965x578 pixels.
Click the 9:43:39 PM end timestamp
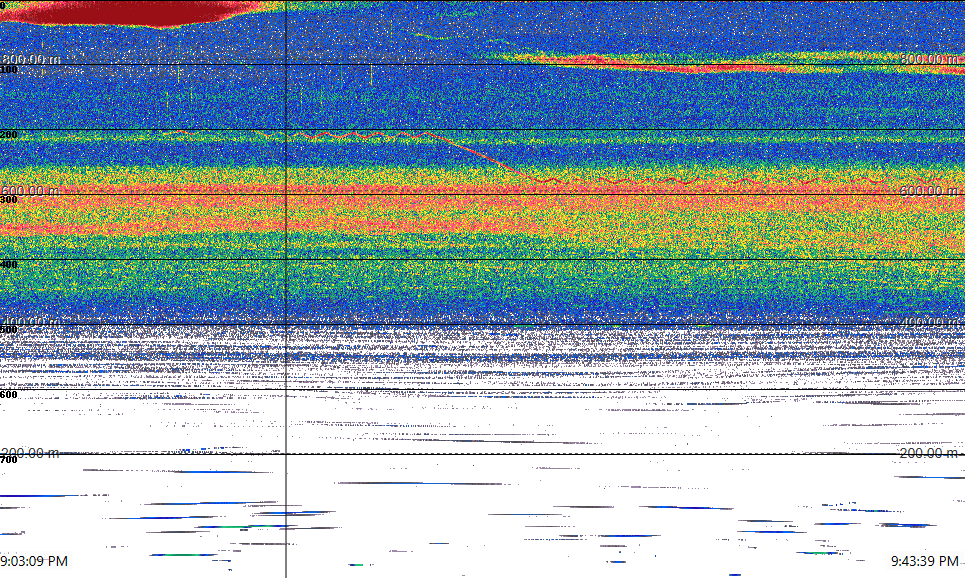pos(925,561)
